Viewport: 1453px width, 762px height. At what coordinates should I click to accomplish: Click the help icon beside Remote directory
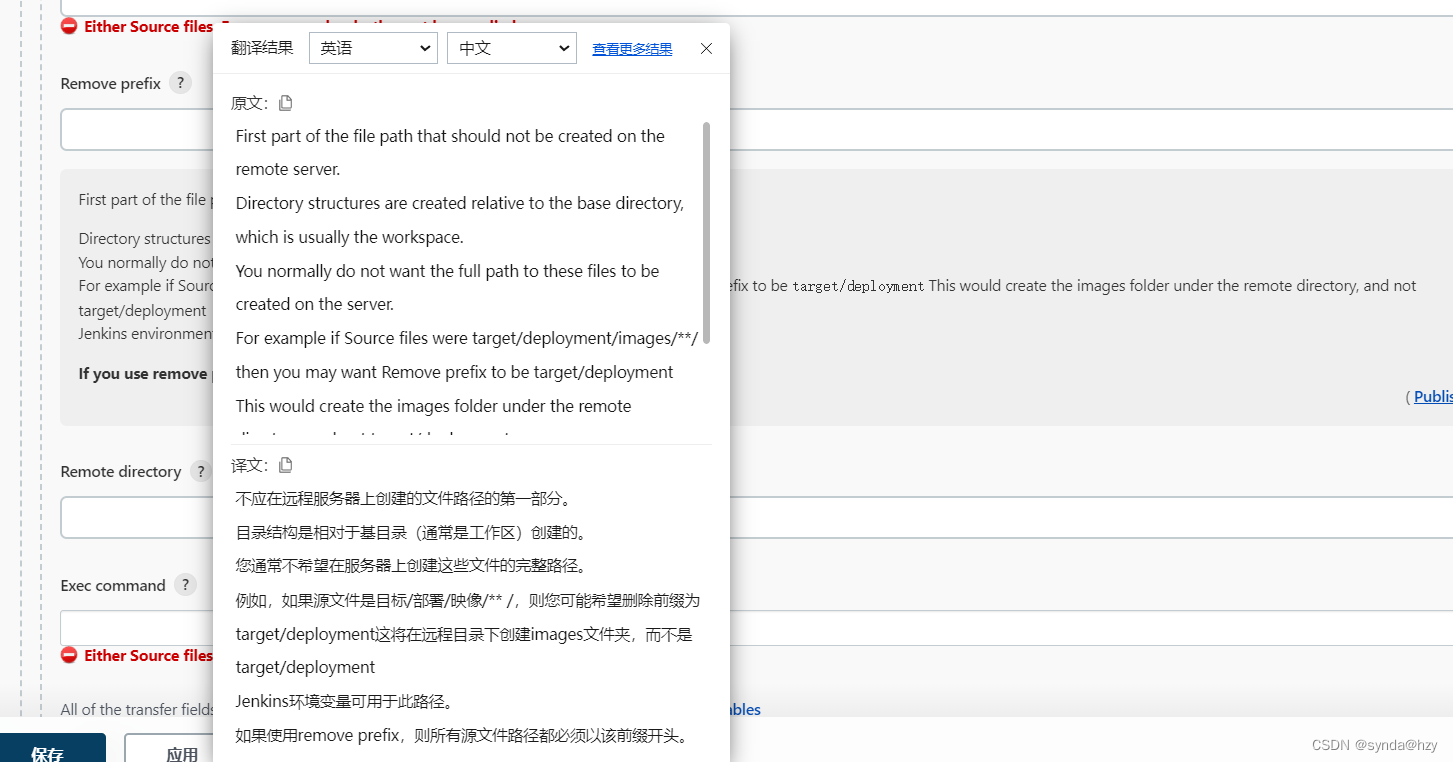pos(200,471)
